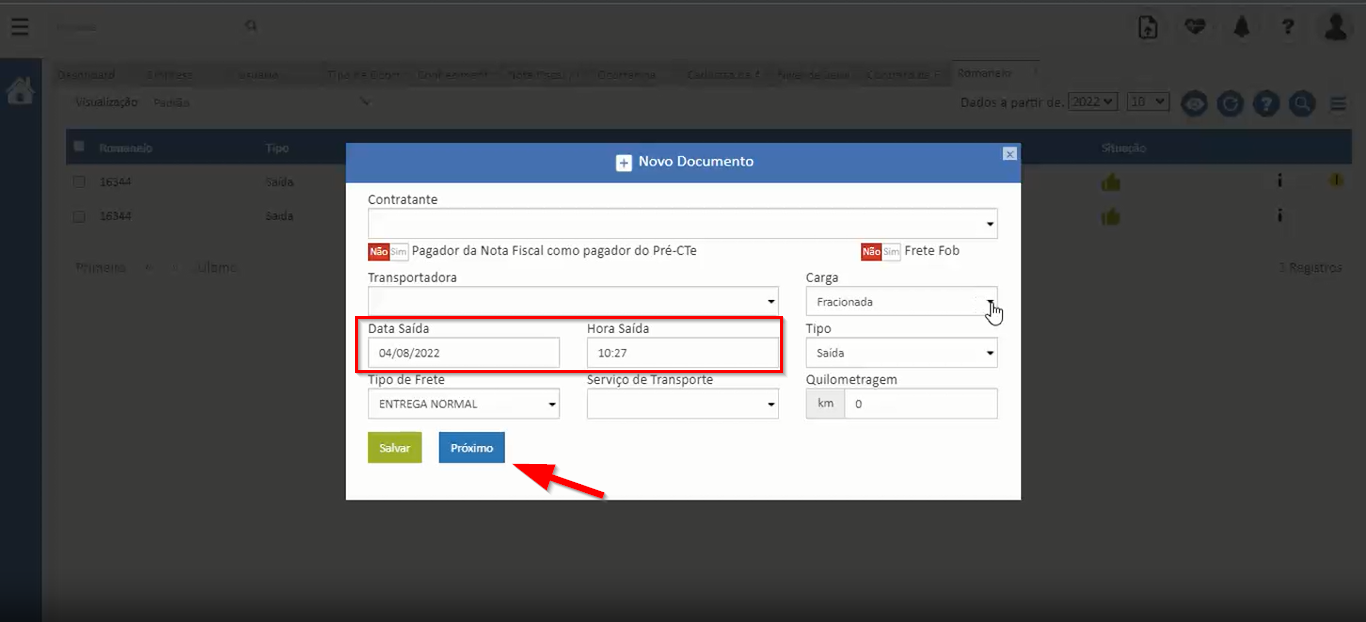
Task: Click the heart health icon in header
Action: coord(1195,27)
